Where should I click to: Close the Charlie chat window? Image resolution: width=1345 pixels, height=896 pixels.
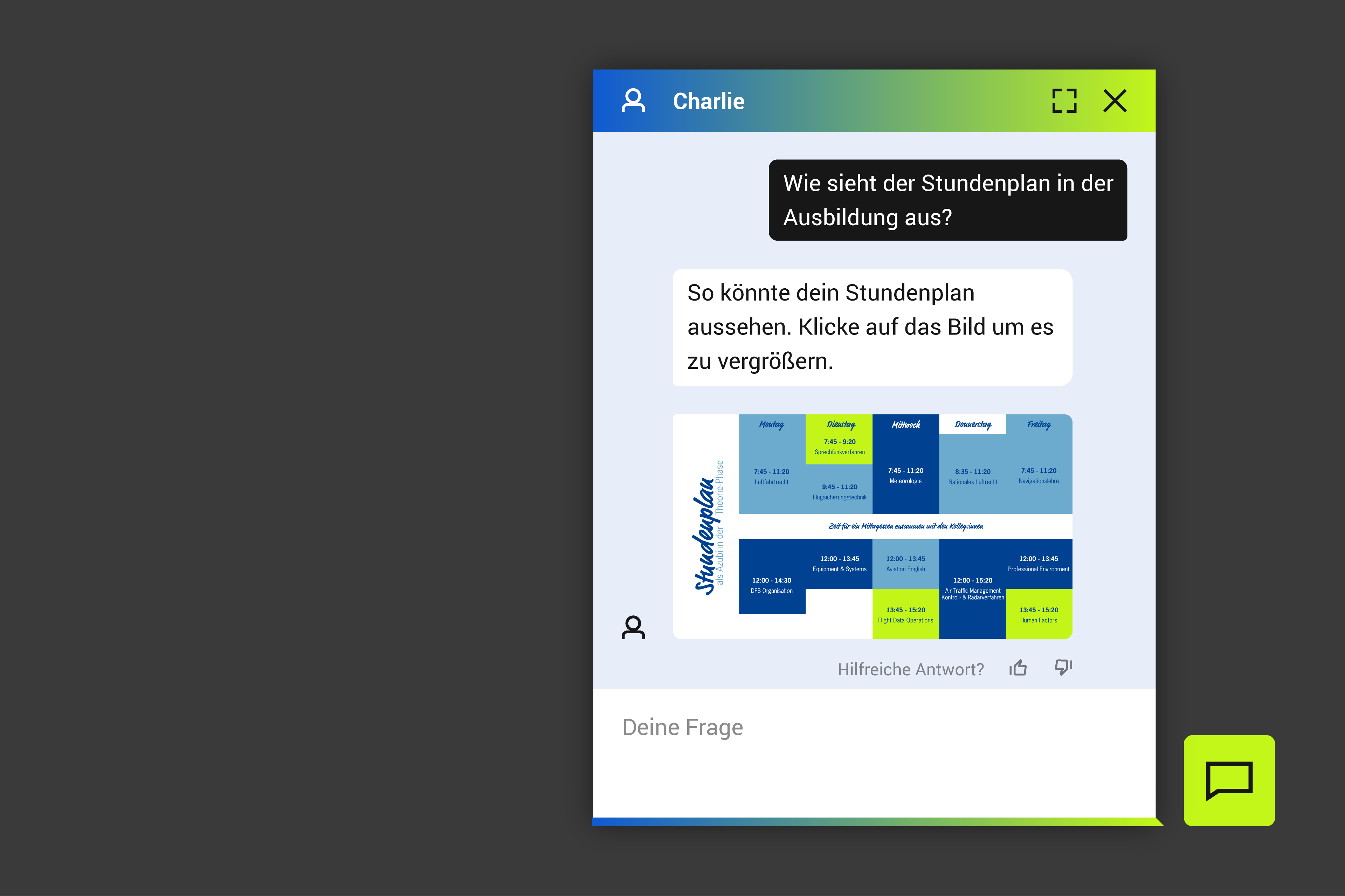(1115, 101)
